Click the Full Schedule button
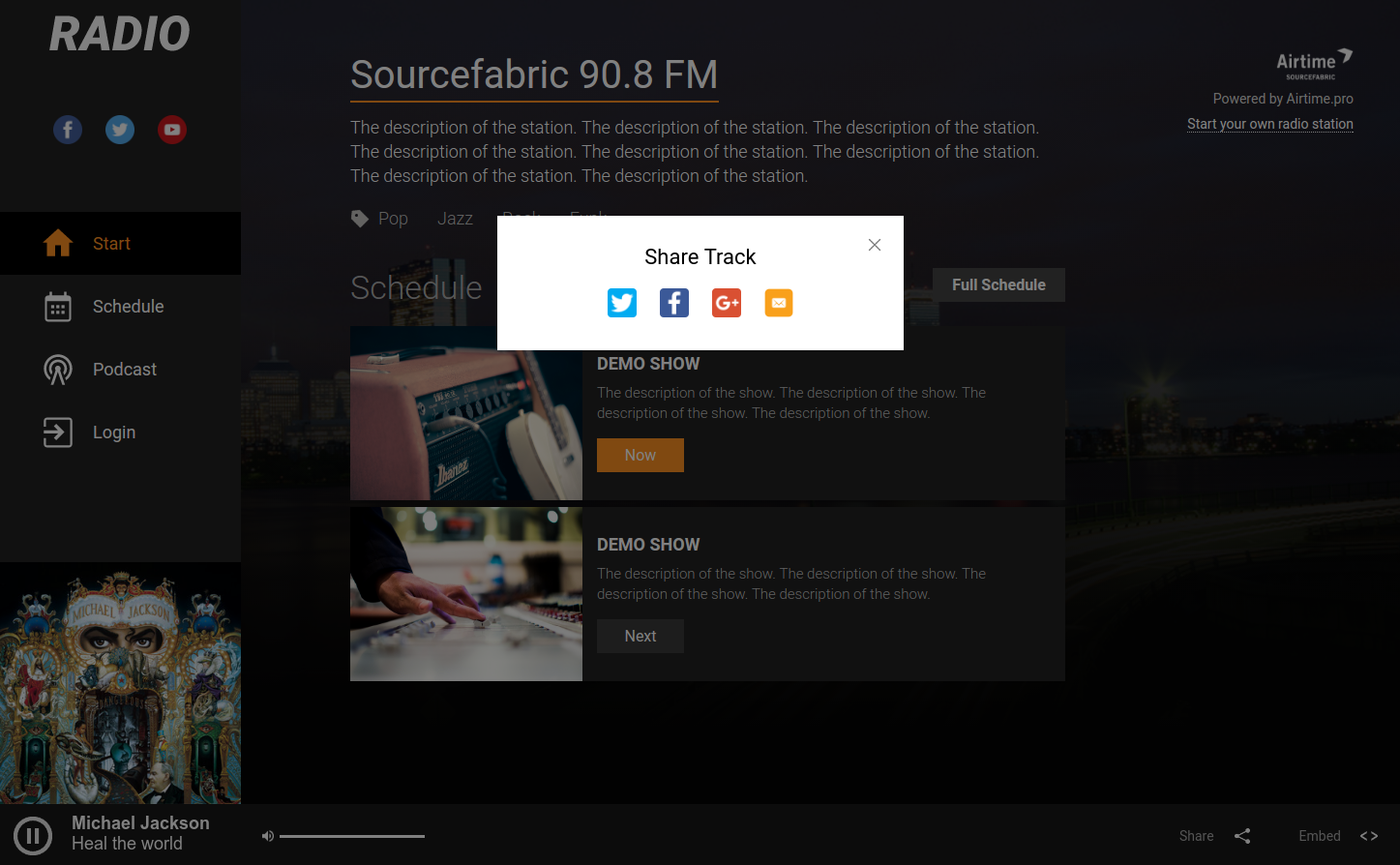The width and height of the screenshot is (1400, 865). pos(998,284)
